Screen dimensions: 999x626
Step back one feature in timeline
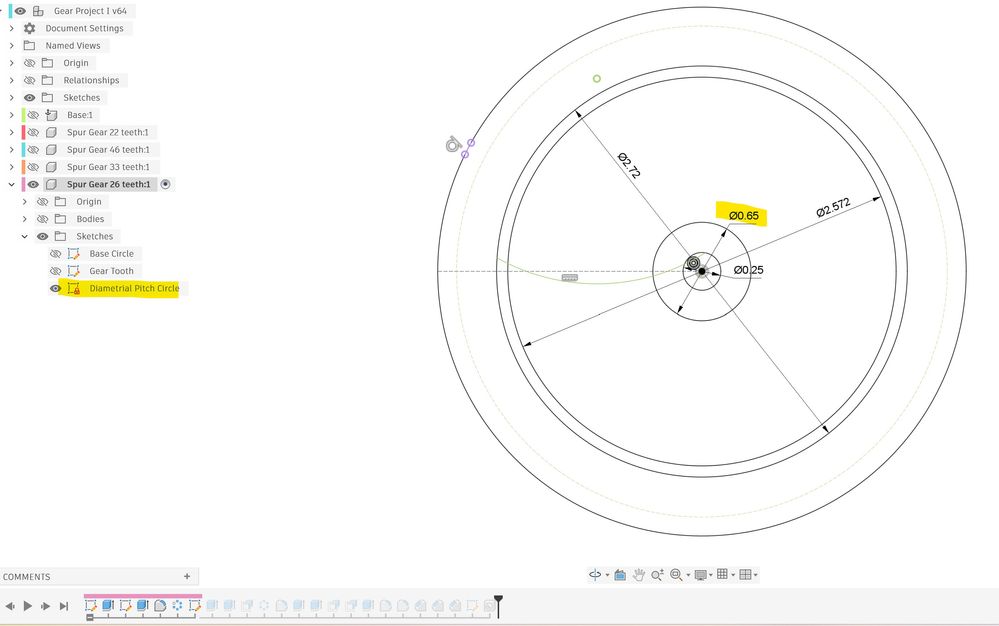pyautogui.click(x=10, y=606)
